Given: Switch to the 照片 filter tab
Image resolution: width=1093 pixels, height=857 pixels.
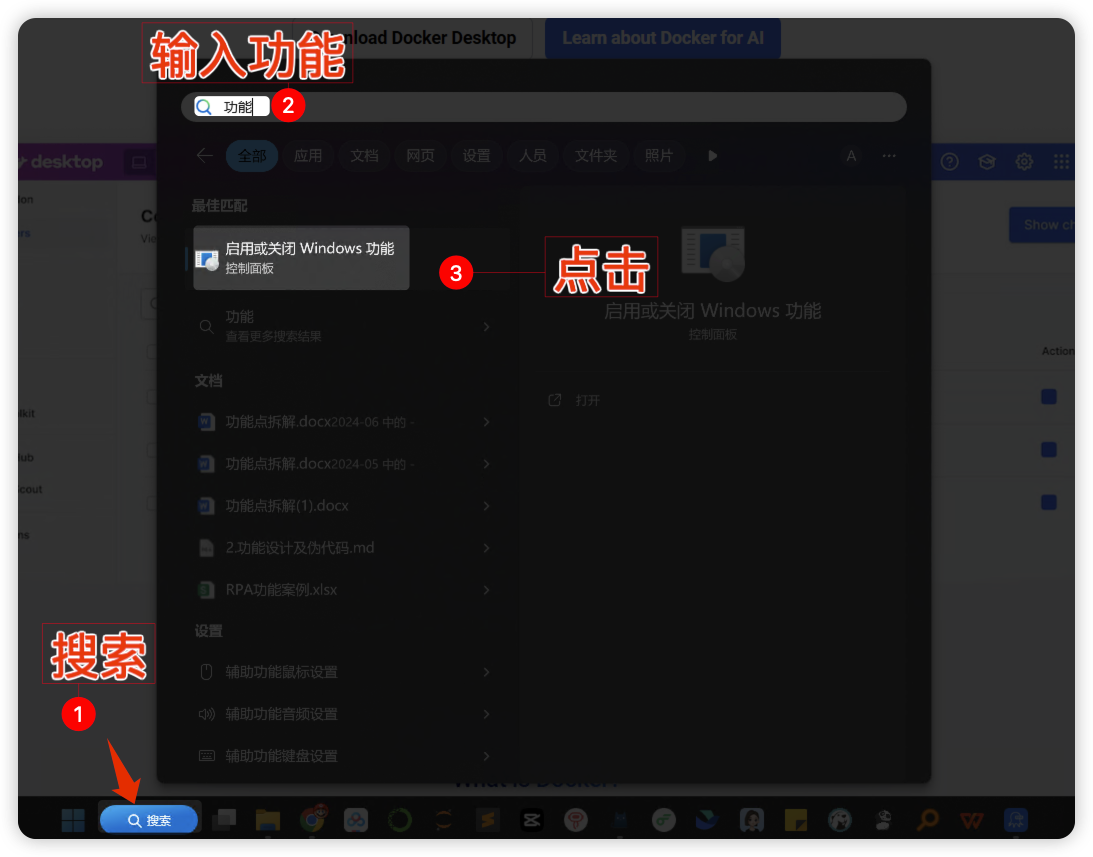Looking at the screenshot, I should click(659, 156).
